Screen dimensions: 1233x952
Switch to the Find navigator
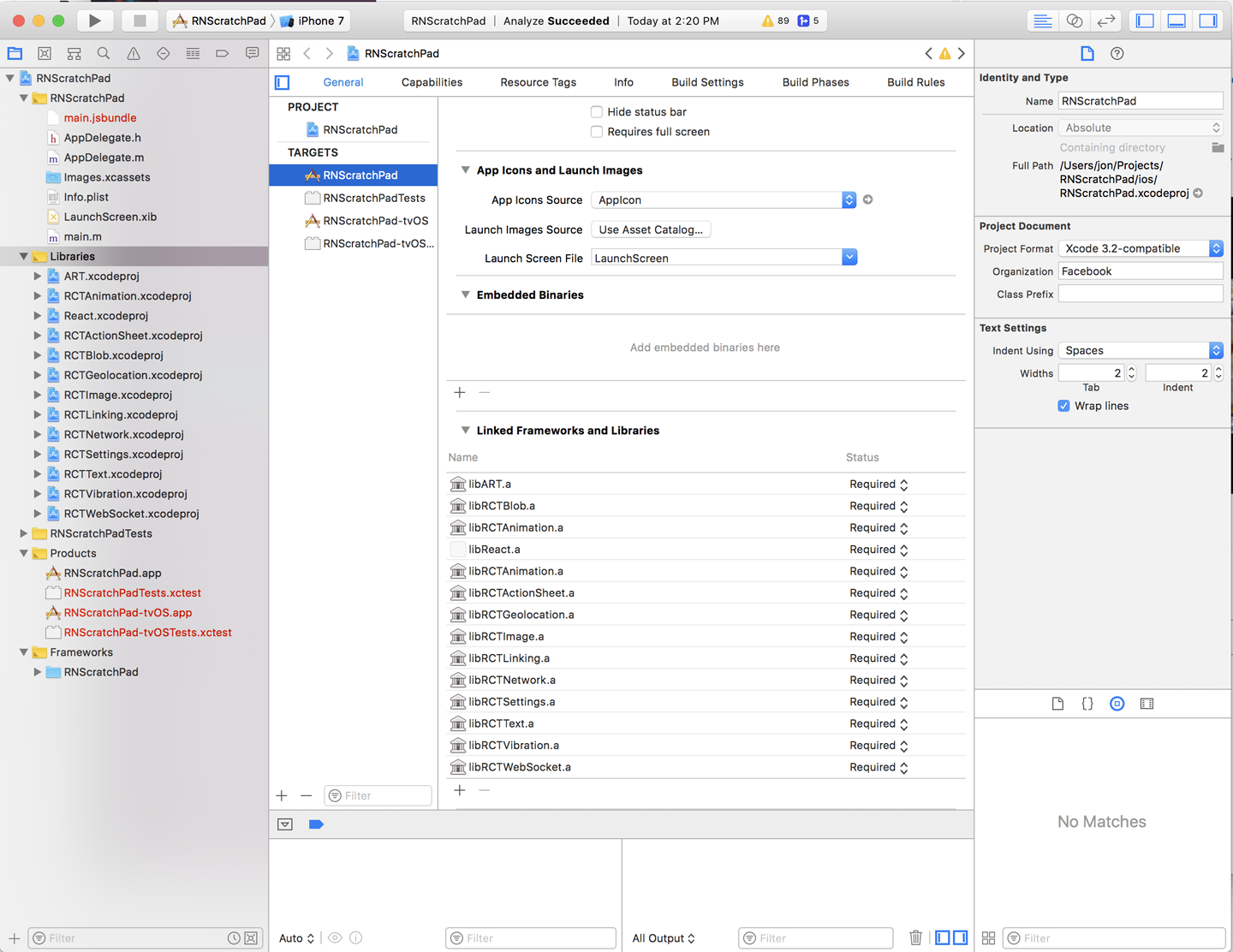[103, 53]
